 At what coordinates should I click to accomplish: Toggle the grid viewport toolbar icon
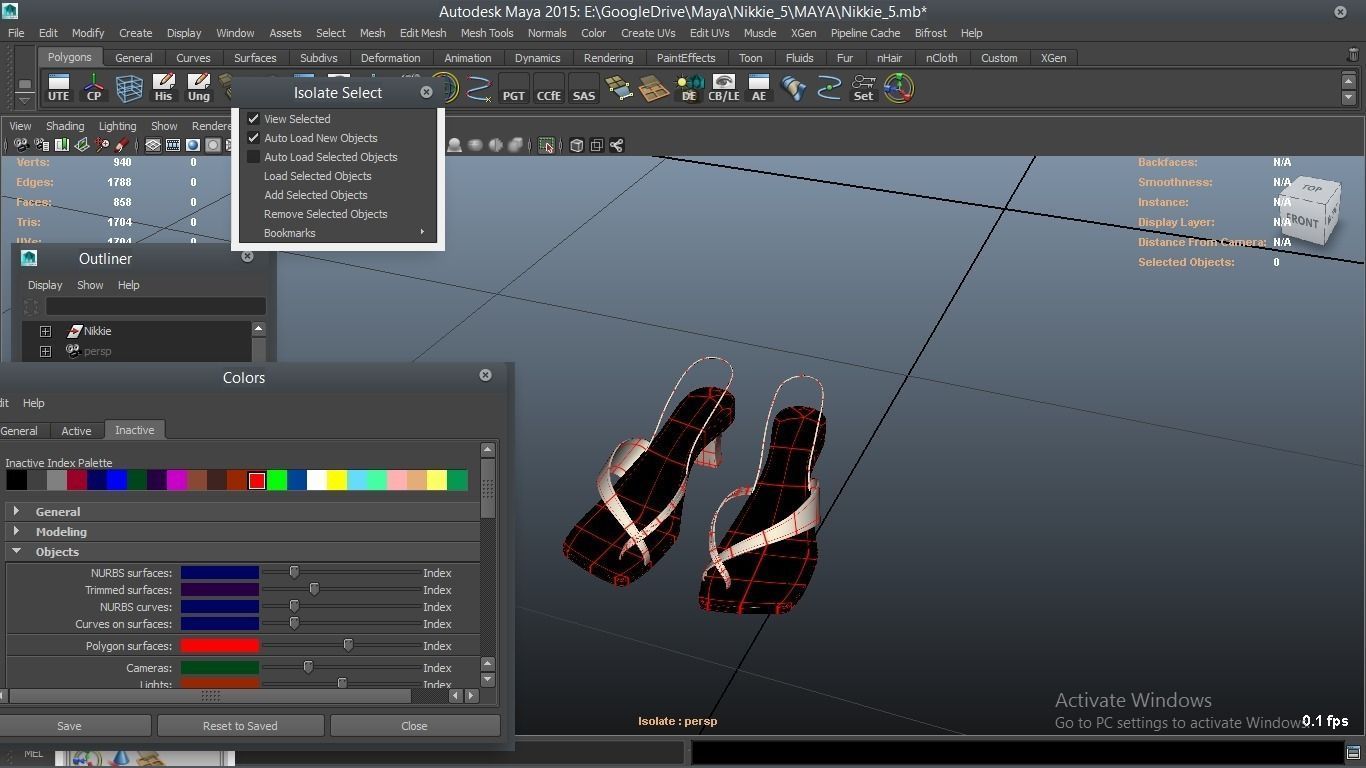pos(153,145)
